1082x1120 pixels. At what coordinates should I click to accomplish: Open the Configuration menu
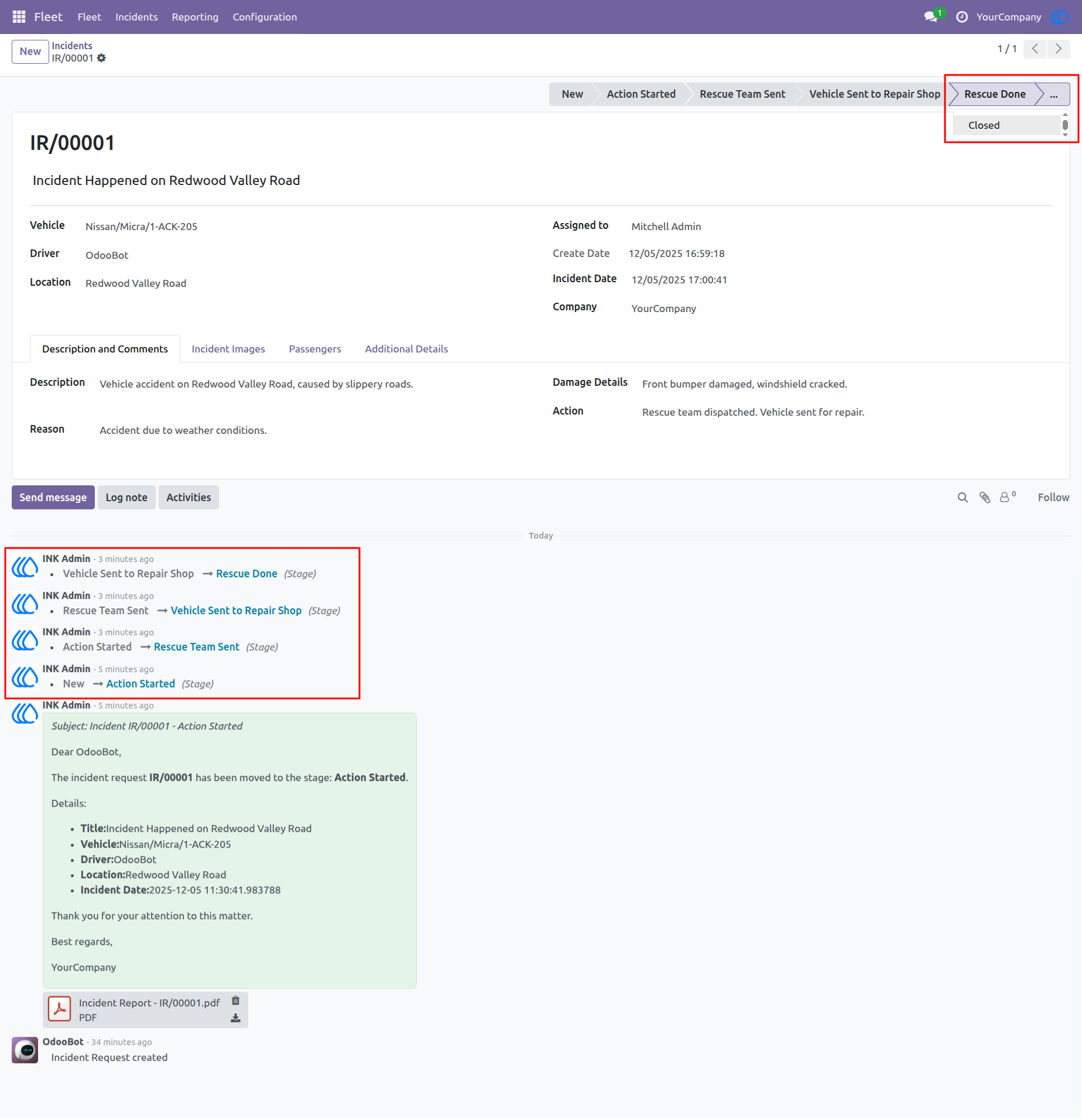tap(265, 17)
